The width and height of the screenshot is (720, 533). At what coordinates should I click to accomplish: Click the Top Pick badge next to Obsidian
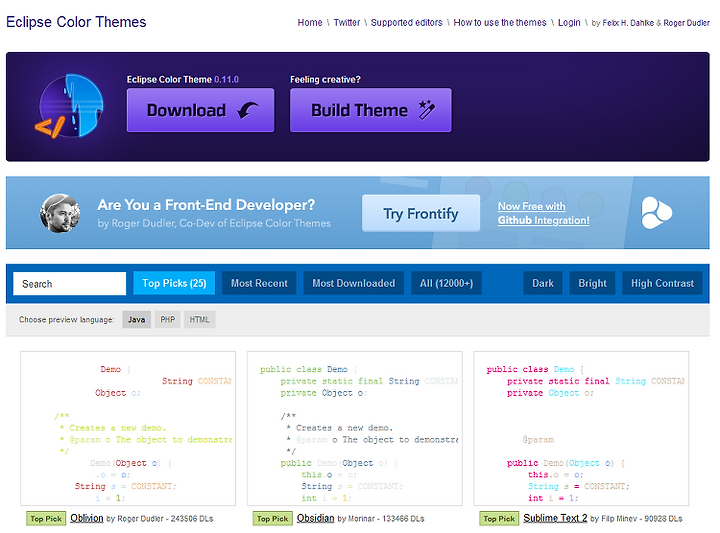click(272, 519)
